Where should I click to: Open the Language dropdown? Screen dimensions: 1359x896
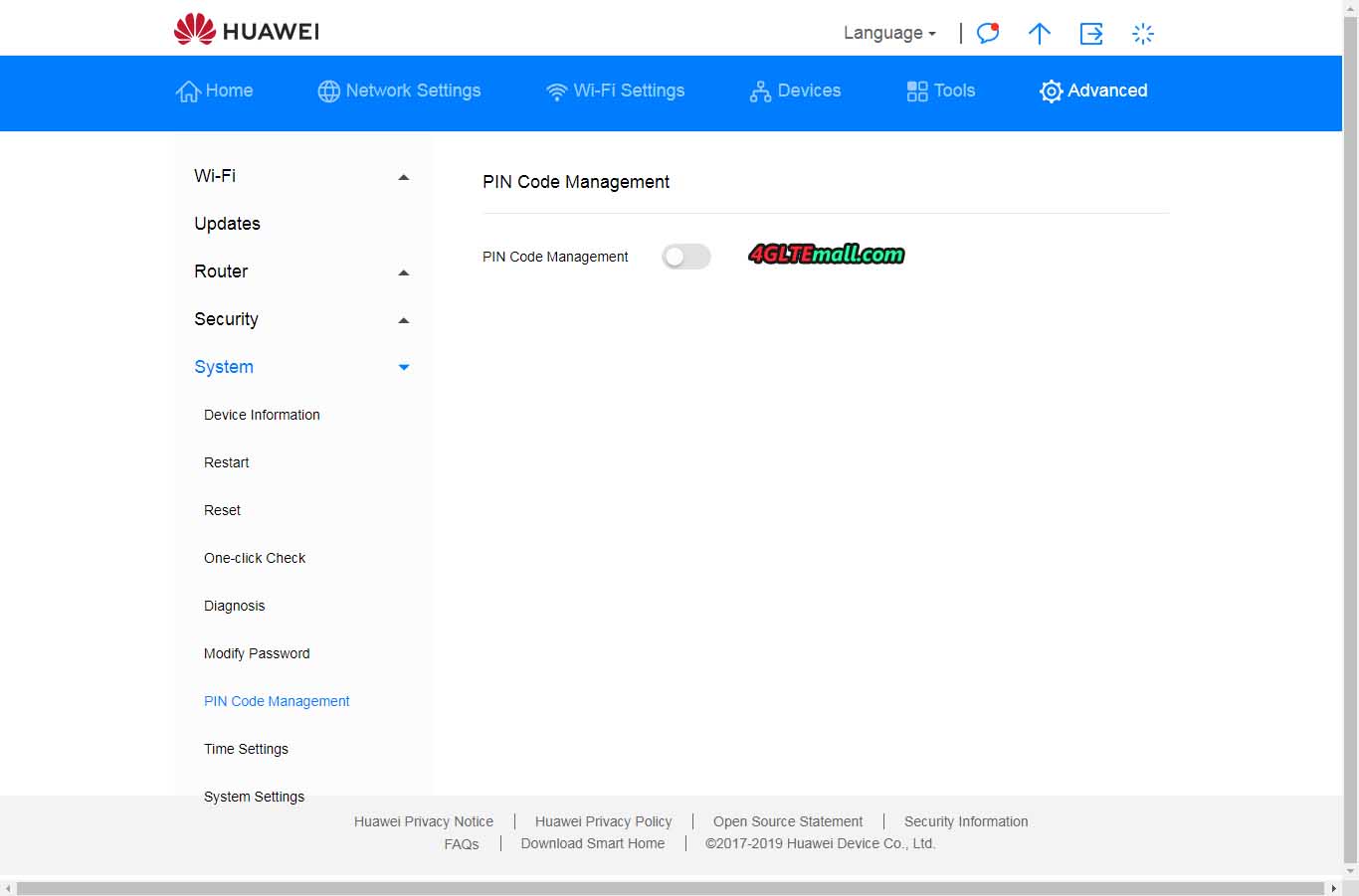889,33
